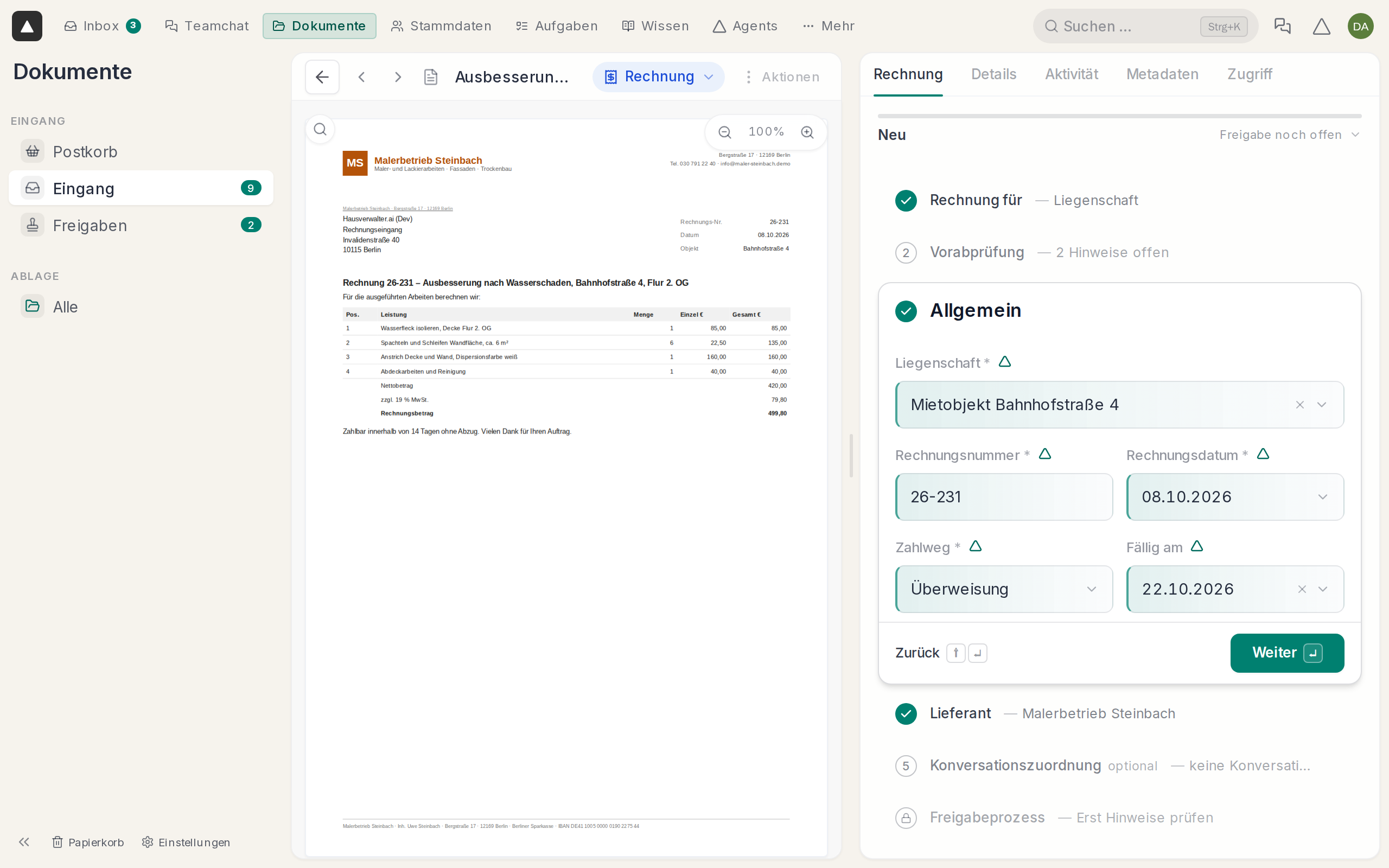Viewport: 1389px width, 868px height.
Task: Click the AI hint icon next to Zahlweg
Action: (975, 546)
